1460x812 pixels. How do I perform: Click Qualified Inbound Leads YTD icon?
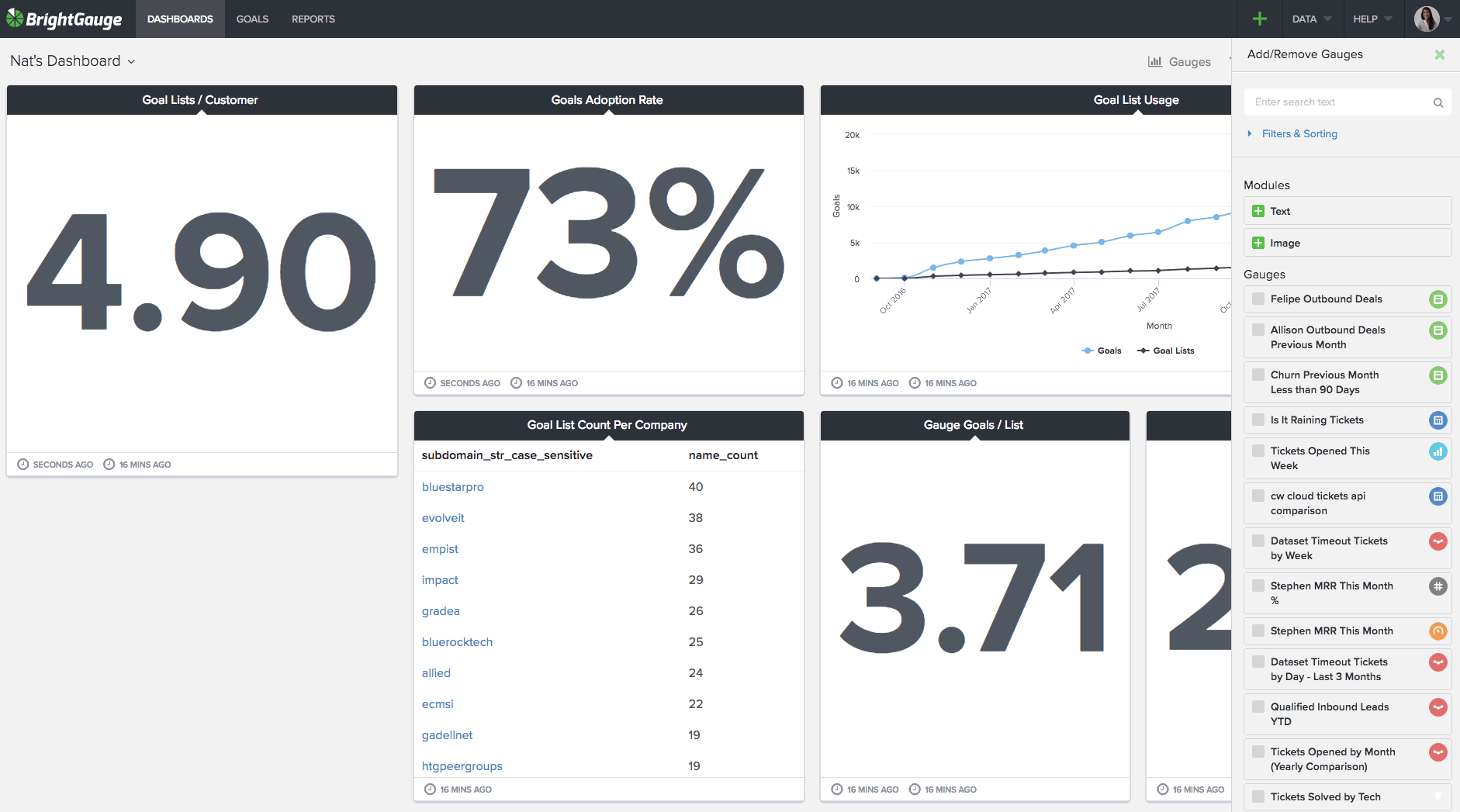[1438, 707]
